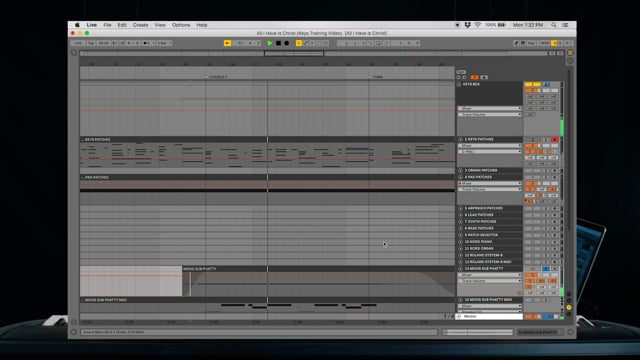This screenshot has height=360, width=640.
Task: Start playback with the green Play button
Action: (x=270, y=43)
